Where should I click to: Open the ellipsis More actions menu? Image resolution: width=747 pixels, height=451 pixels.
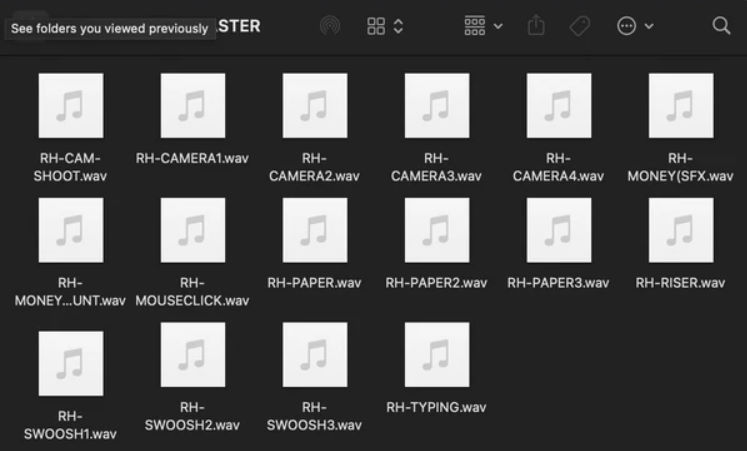[x=635, y=26]
